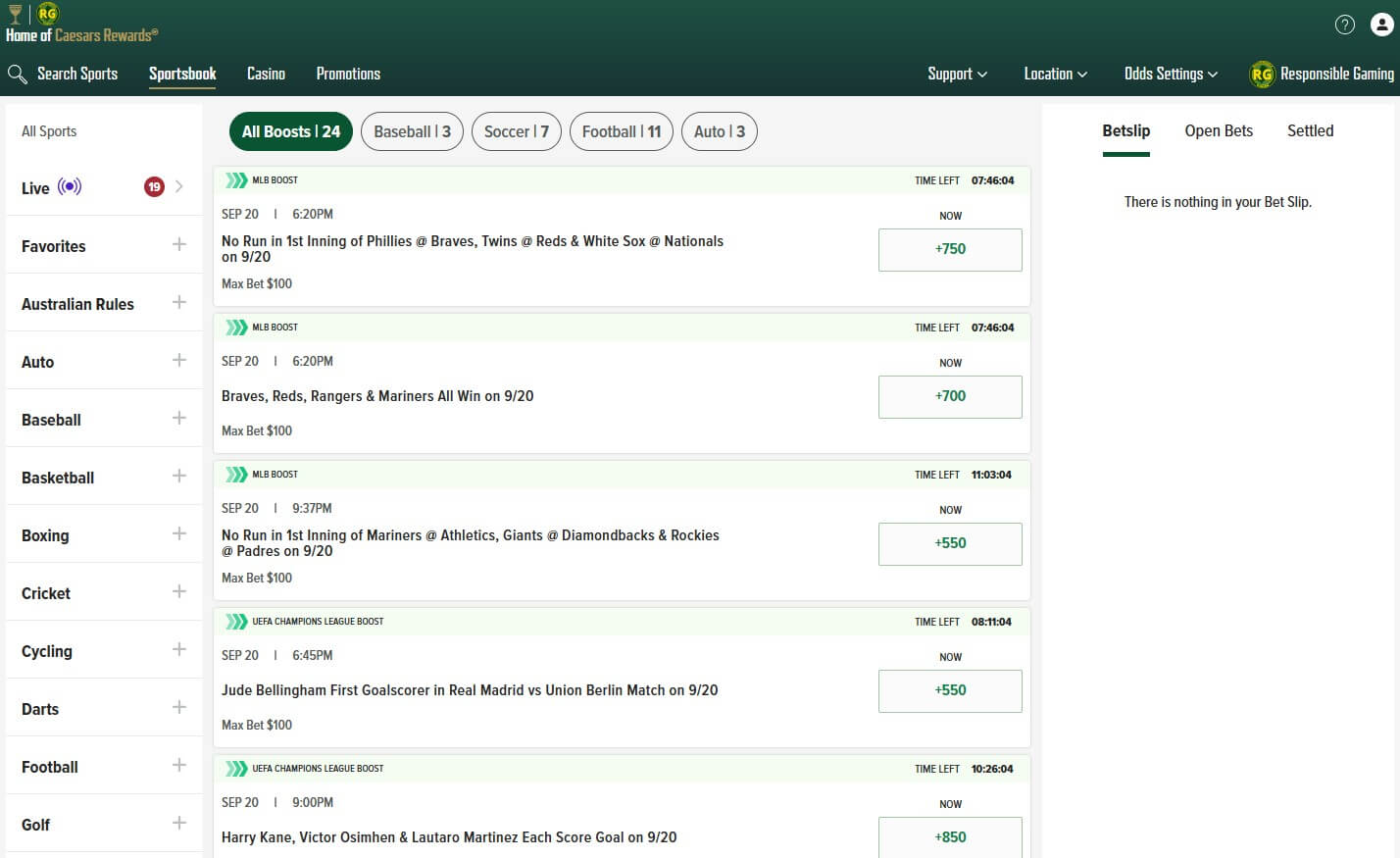Open the Location dropdown menu
Image resolution: width=1400 pixels, height=858 pixels.
tap(1055, 74)
